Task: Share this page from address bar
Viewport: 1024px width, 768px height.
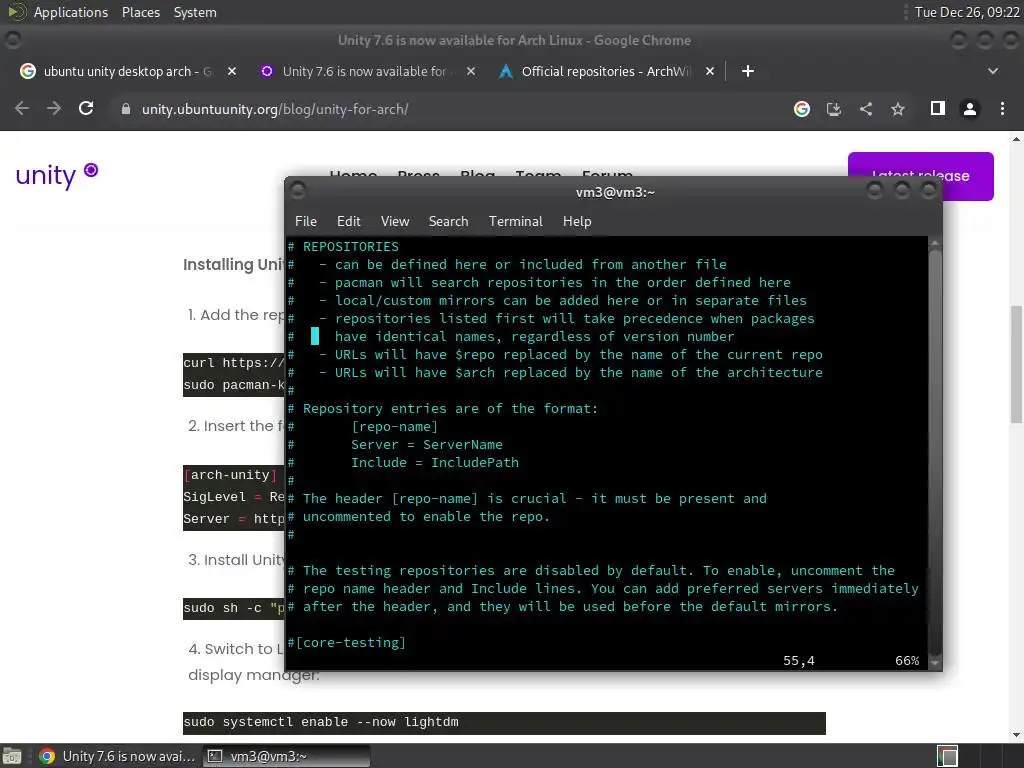Action: pyautogui.click(x=866, y=109)
